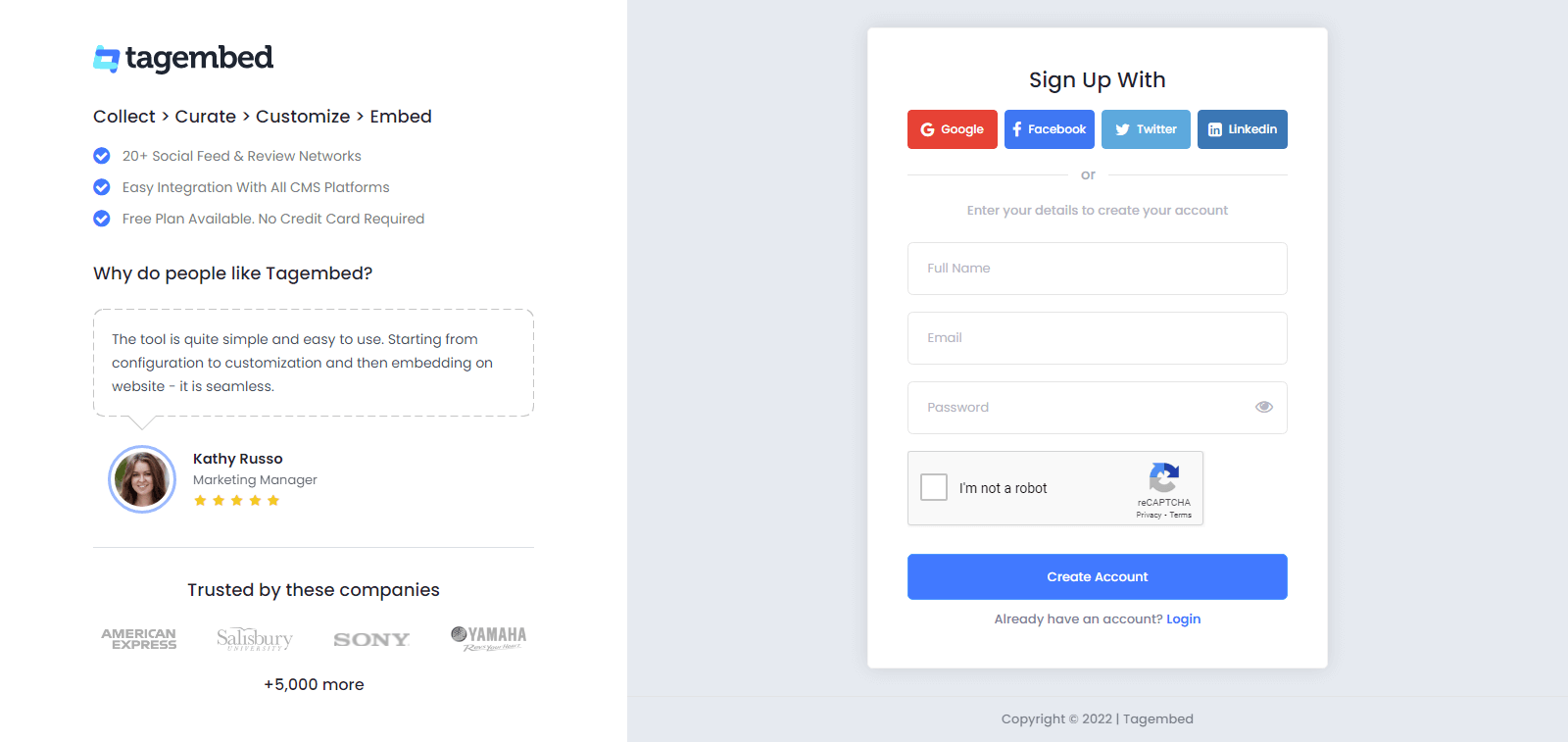Click the reCAPTCHA badge logo
The height and width of the screenshot is (742, 1568).
(x=1164, y=480)
